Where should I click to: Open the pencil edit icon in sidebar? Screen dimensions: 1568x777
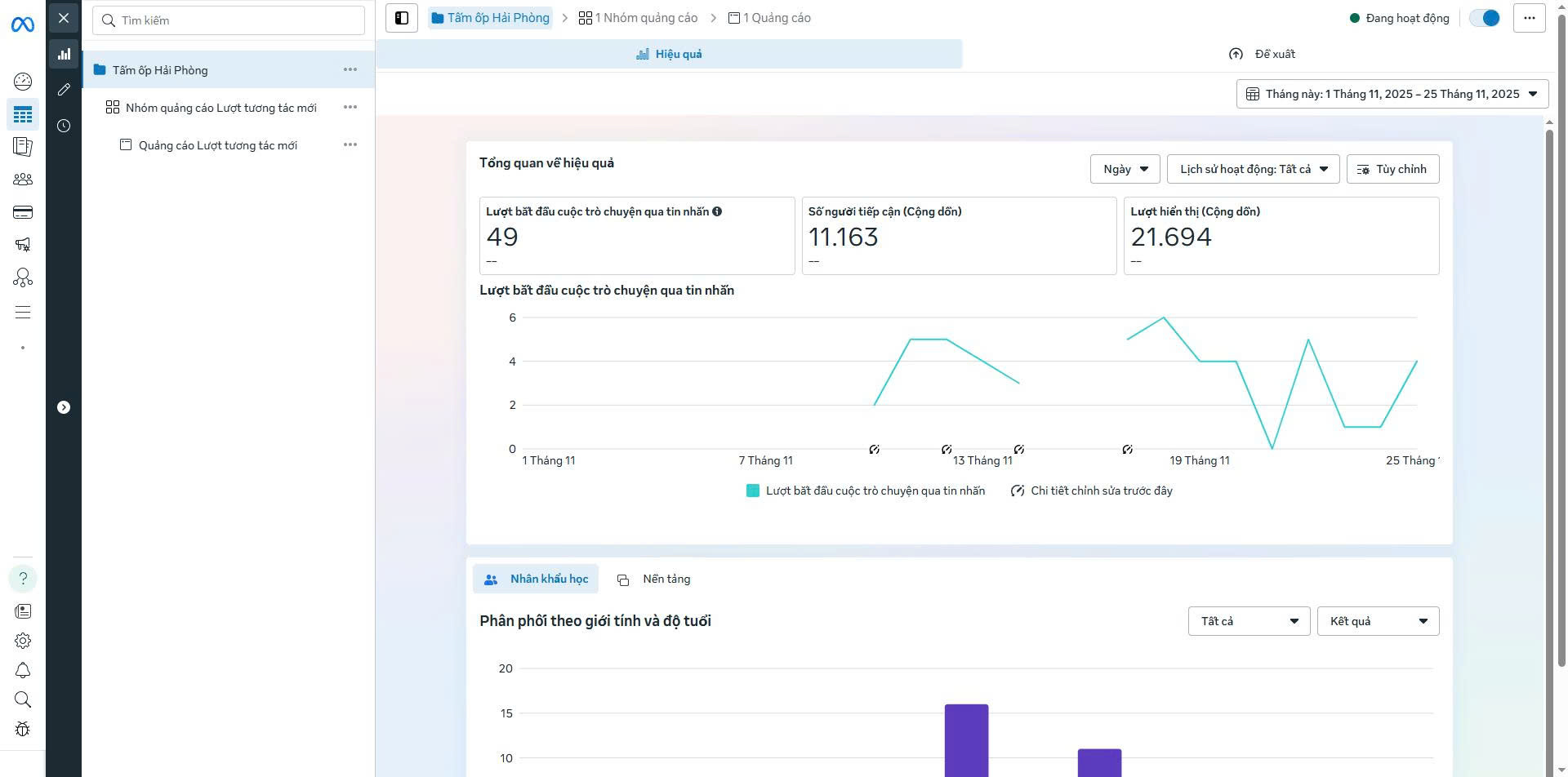coord(64,90)
